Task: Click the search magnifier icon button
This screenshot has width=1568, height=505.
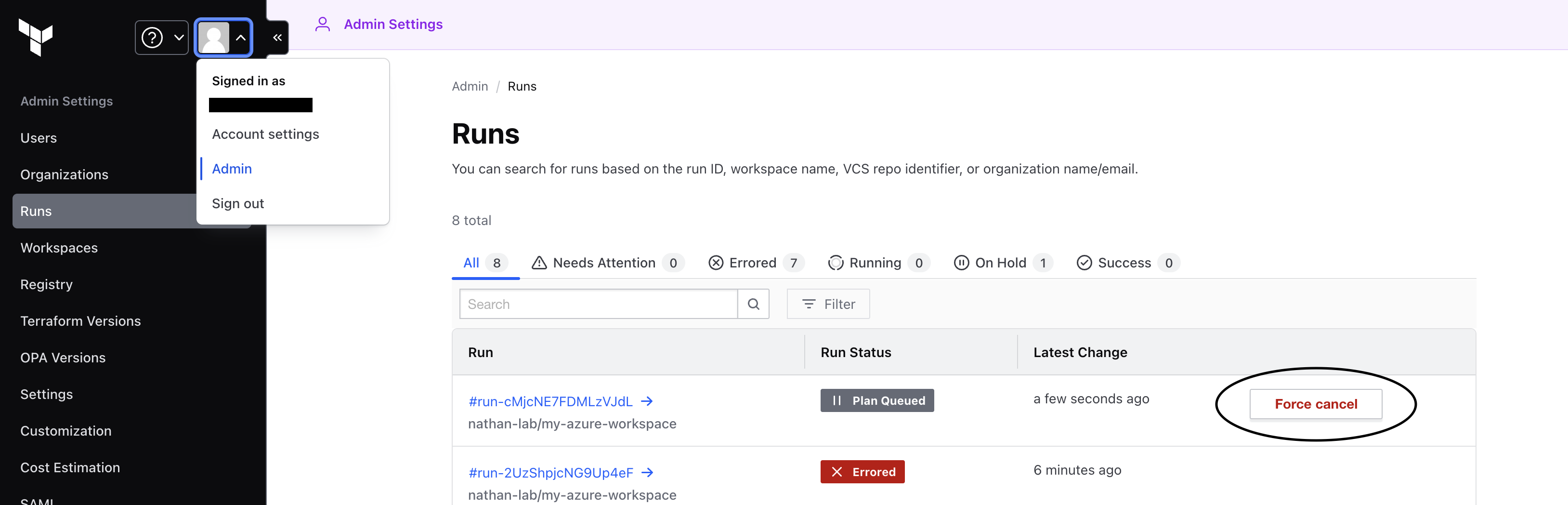Action: 753,304
